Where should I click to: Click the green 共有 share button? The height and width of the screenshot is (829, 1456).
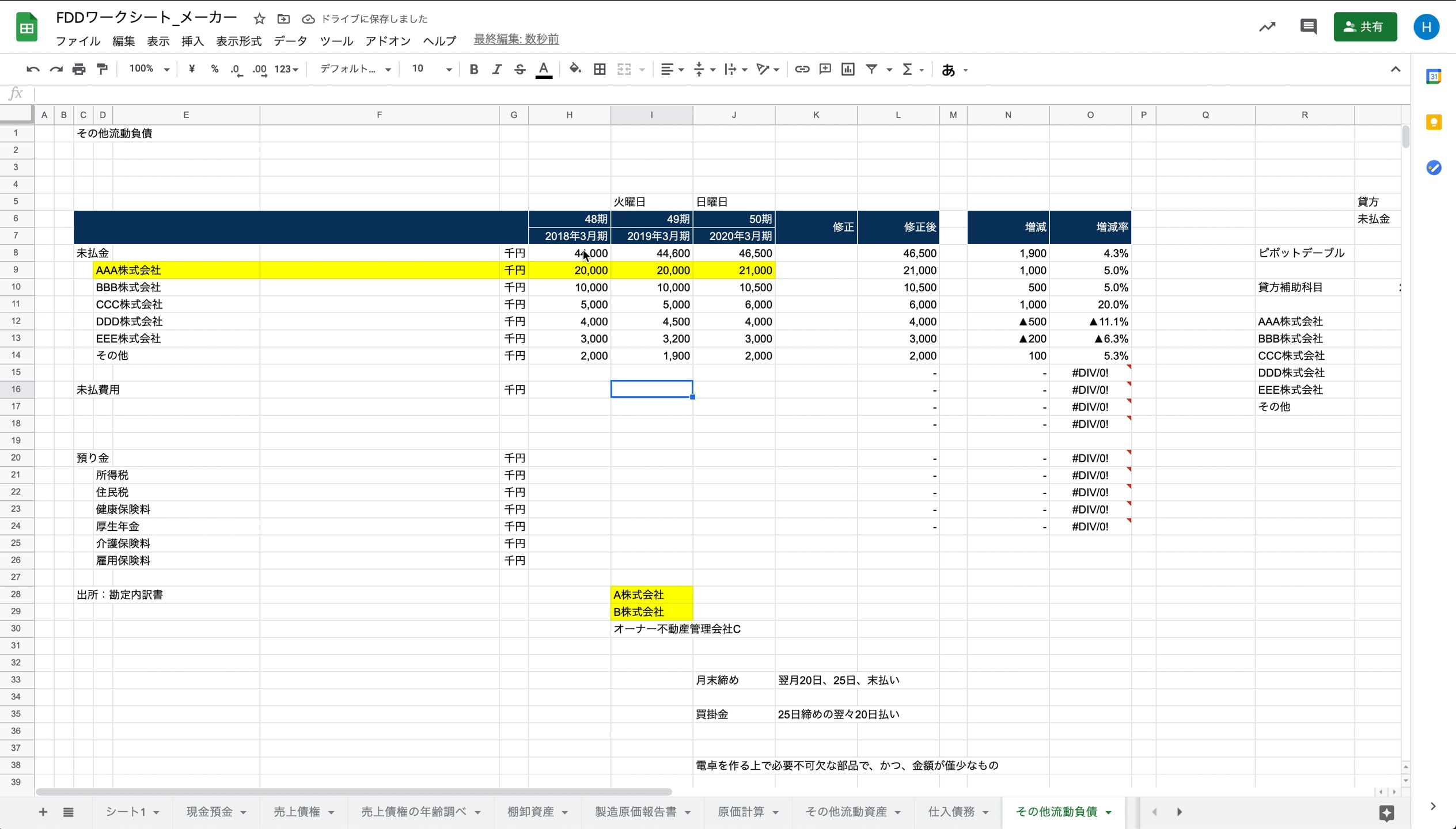pyautogui.click(x=1365, y=26)
